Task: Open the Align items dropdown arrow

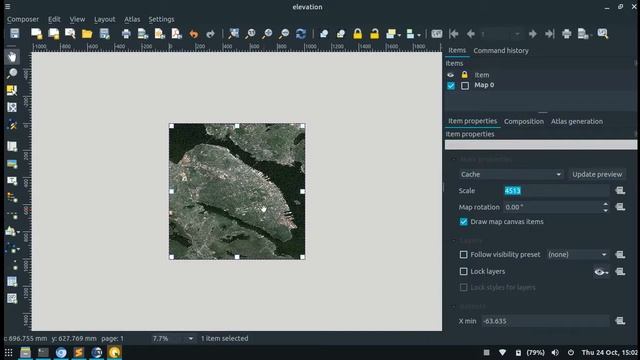Action: pos(419,34)
